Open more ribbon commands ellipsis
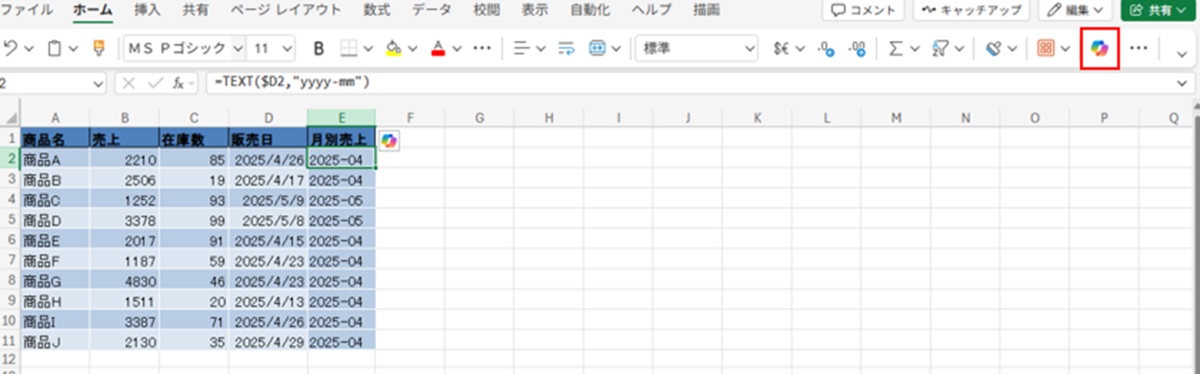The width and height of the screenshot is (1200, 374). [x=1138, y=48]
